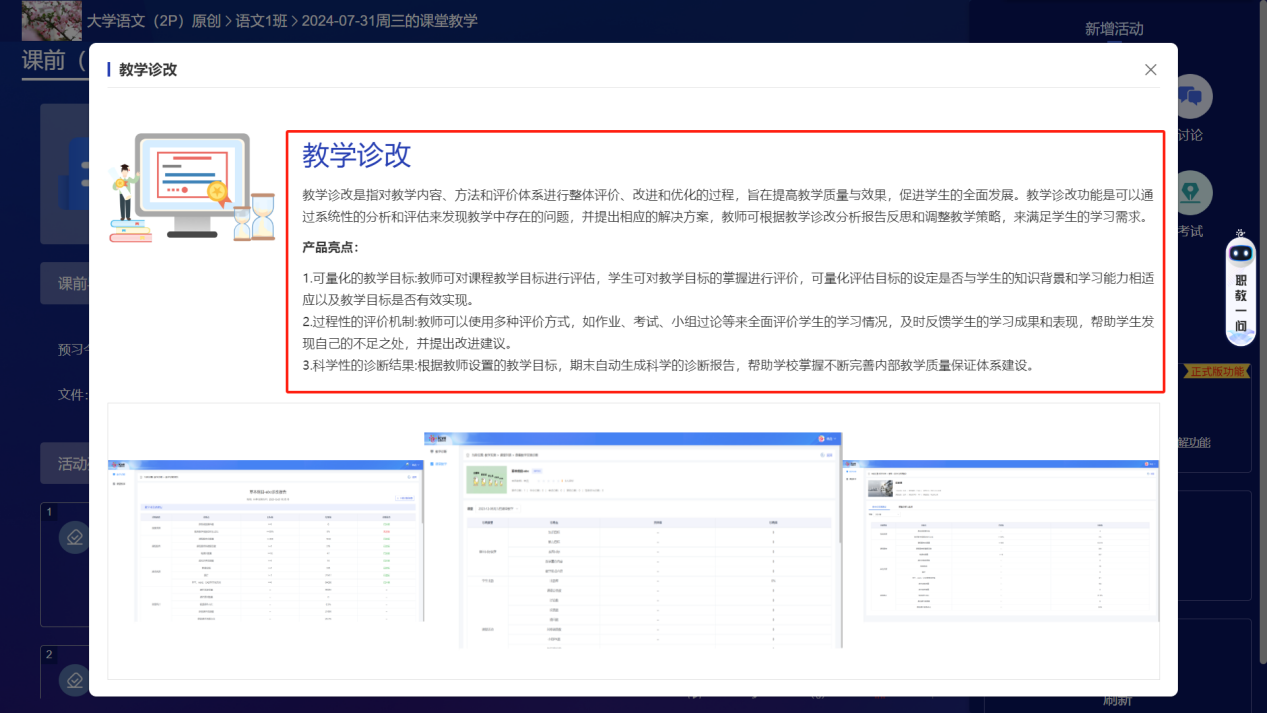Click the 正式版功能 golden badge
The width and height of the screenshot is (1267, 713).
pyautogui.click(x=1216, y=370)
